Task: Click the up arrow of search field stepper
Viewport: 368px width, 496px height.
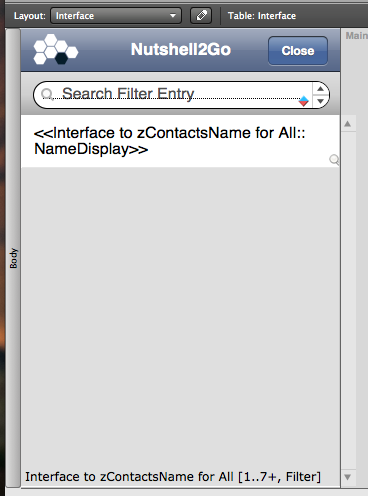Action: (x=321, y=89)
